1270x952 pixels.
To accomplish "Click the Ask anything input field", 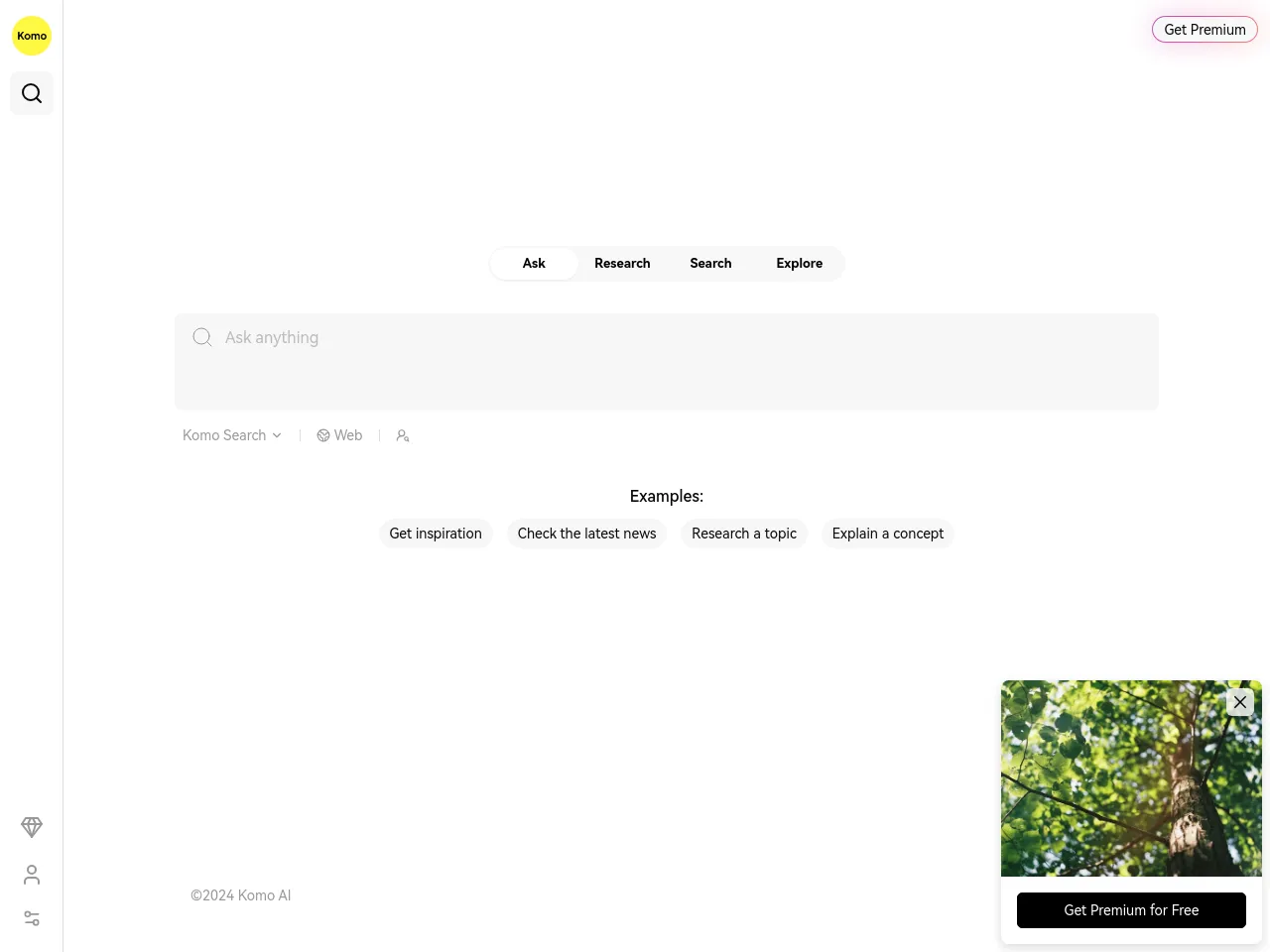I will (667, 362).
